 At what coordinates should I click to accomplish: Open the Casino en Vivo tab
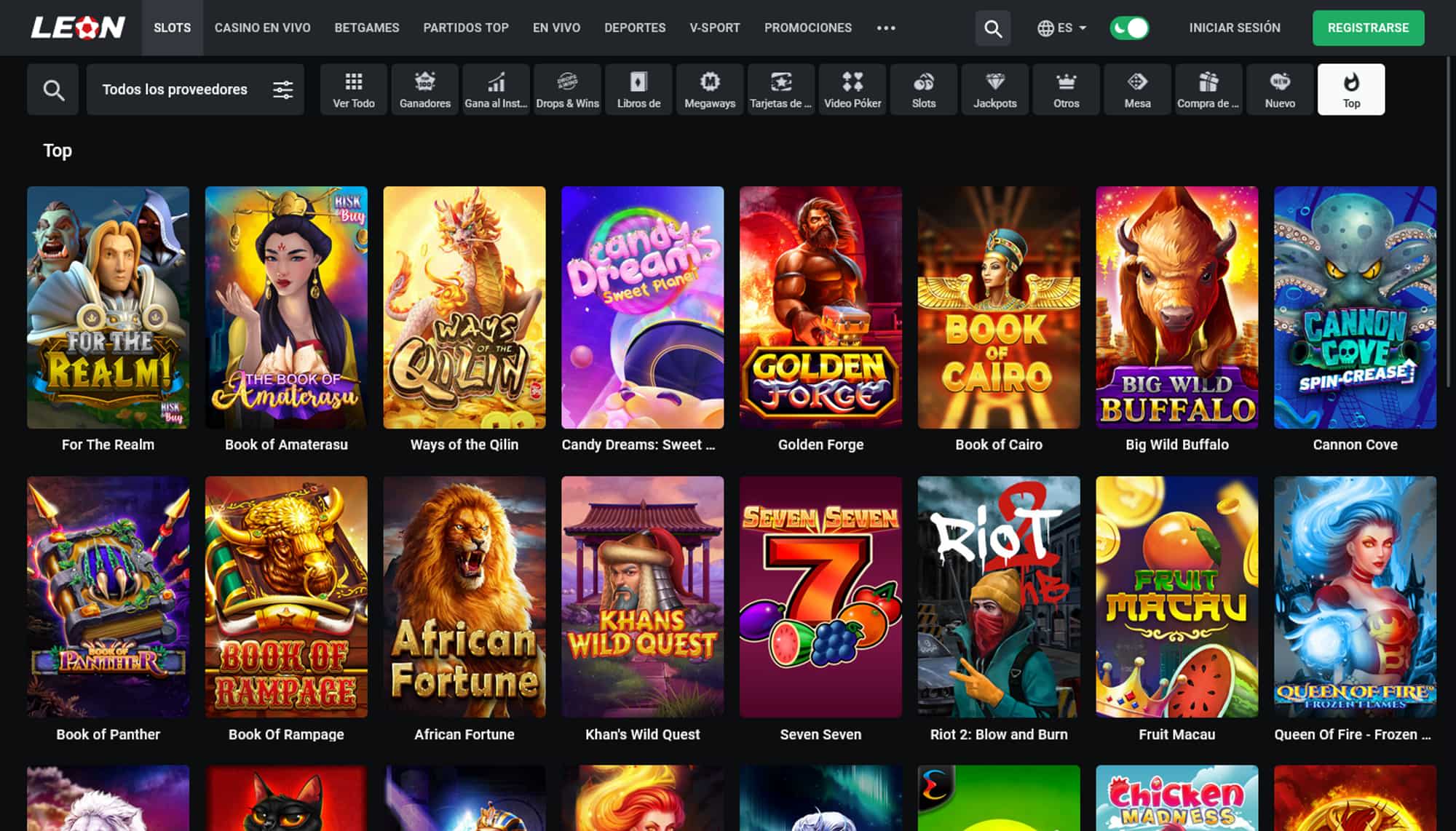262,28
